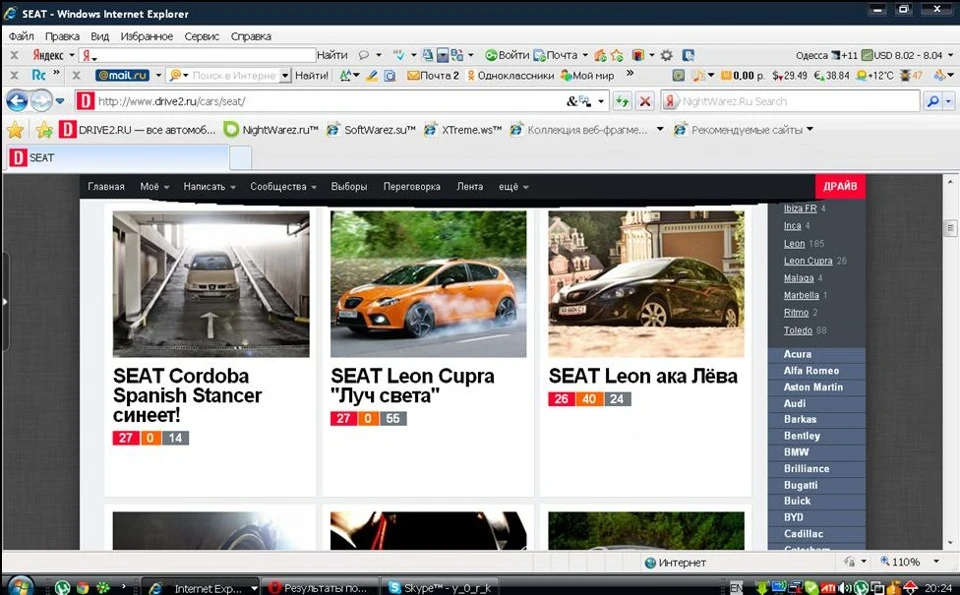Select the Leon Cupra model link in sidebar

(x=808, y=261)
